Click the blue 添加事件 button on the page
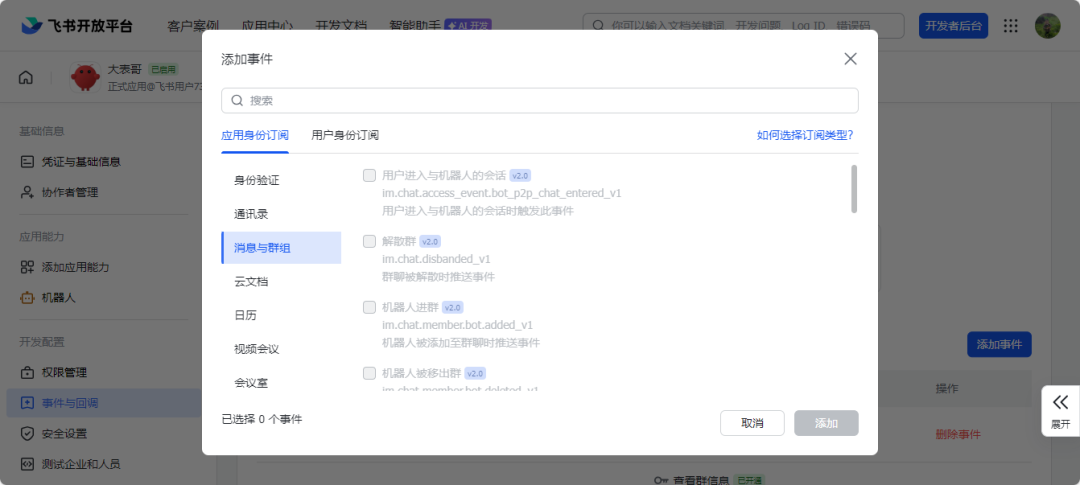 coord(999,344)
